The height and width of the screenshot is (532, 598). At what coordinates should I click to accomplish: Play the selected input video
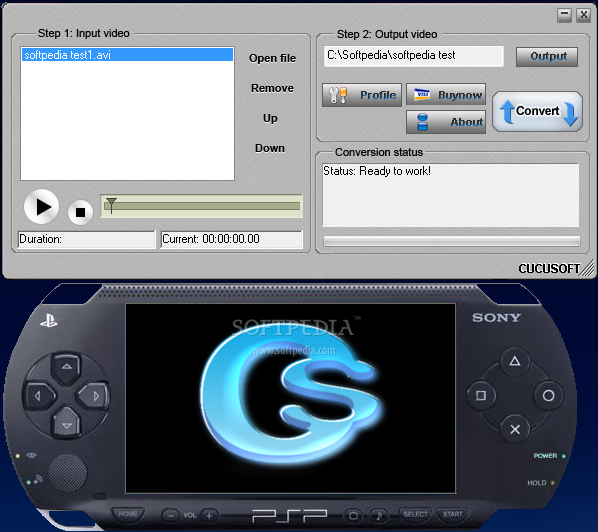point(41,207)
